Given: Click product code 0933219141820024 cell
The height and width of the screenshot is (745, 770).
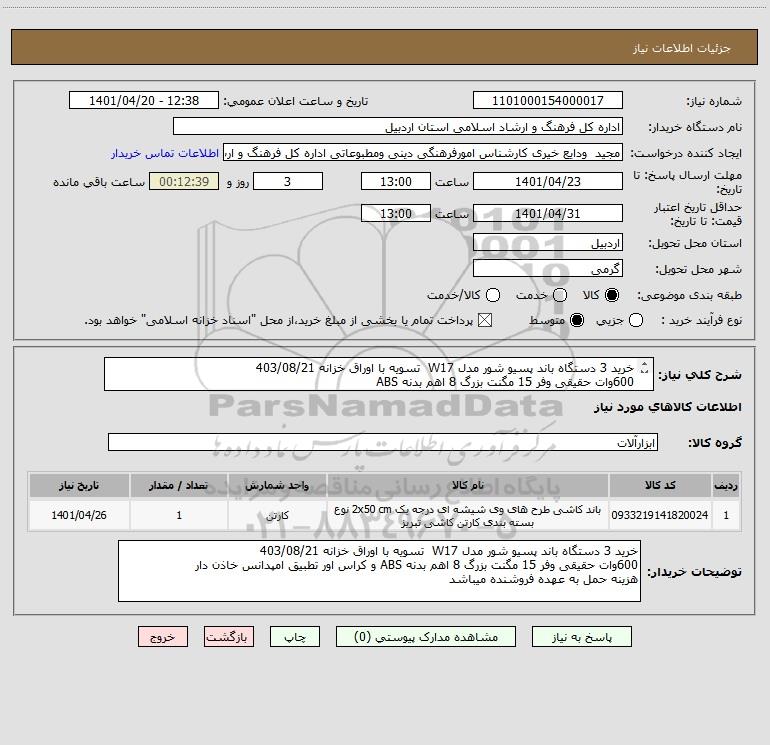Looking at the screenshot, I should 660,515.
